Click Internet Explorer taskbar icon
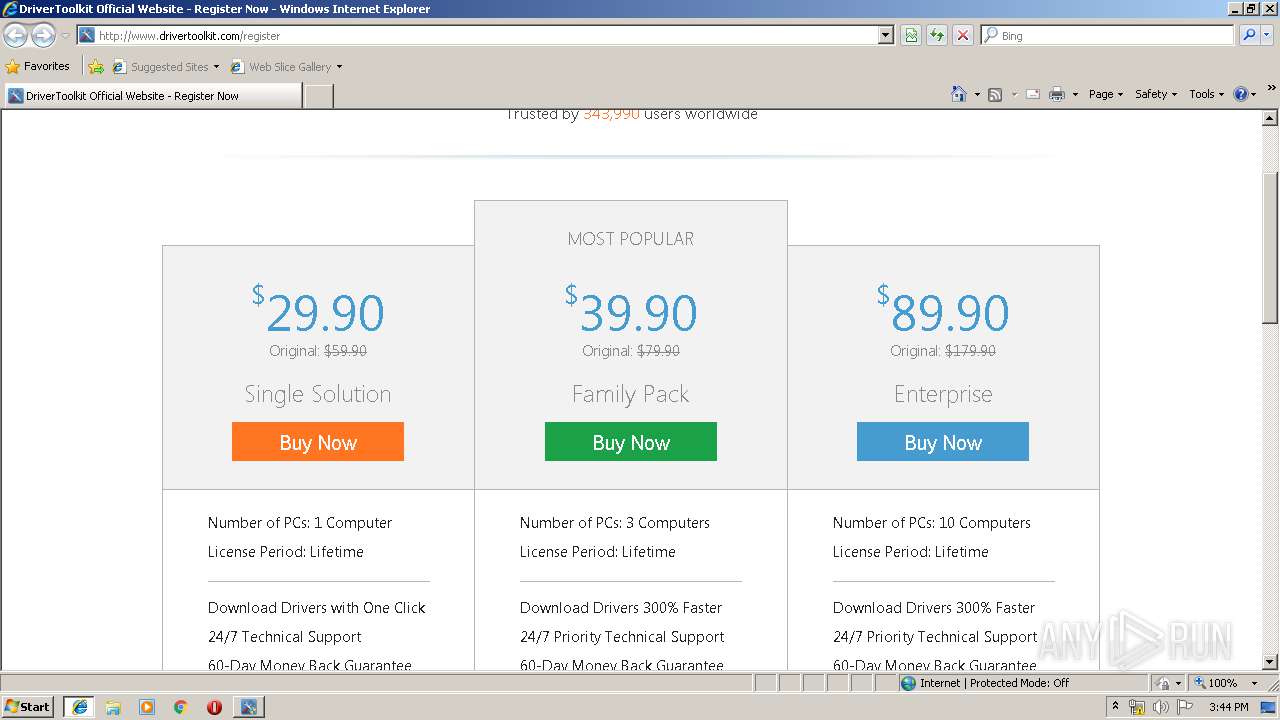Image resolution: width=1280 pixels, height=720 pixels. [x=80, y=706]
